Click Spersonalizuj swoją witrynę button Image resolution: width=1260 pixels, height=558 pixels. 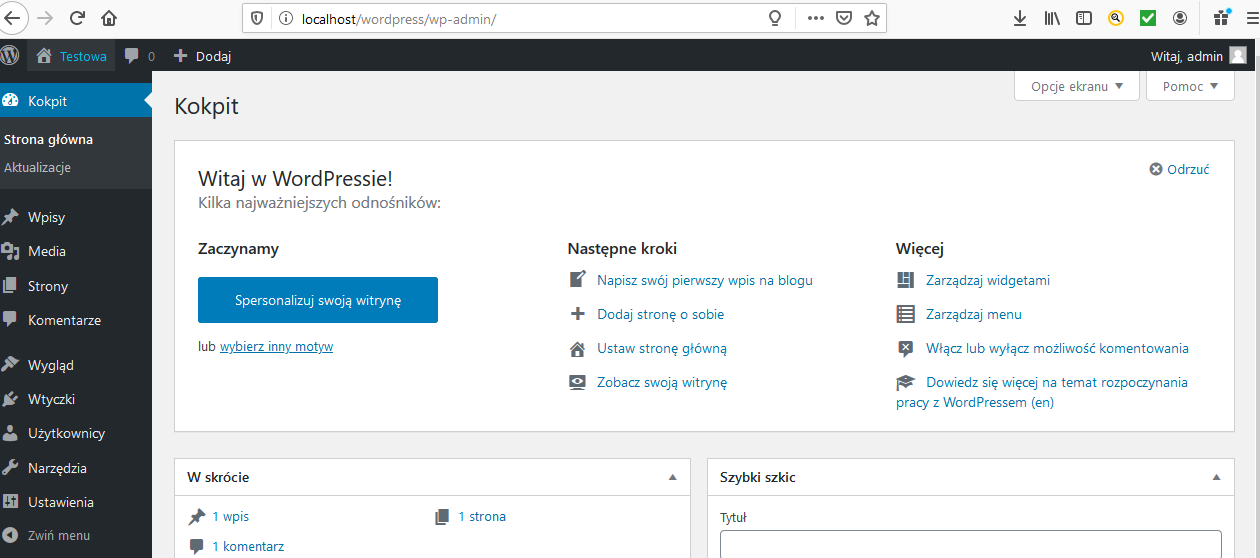point(318,300)
